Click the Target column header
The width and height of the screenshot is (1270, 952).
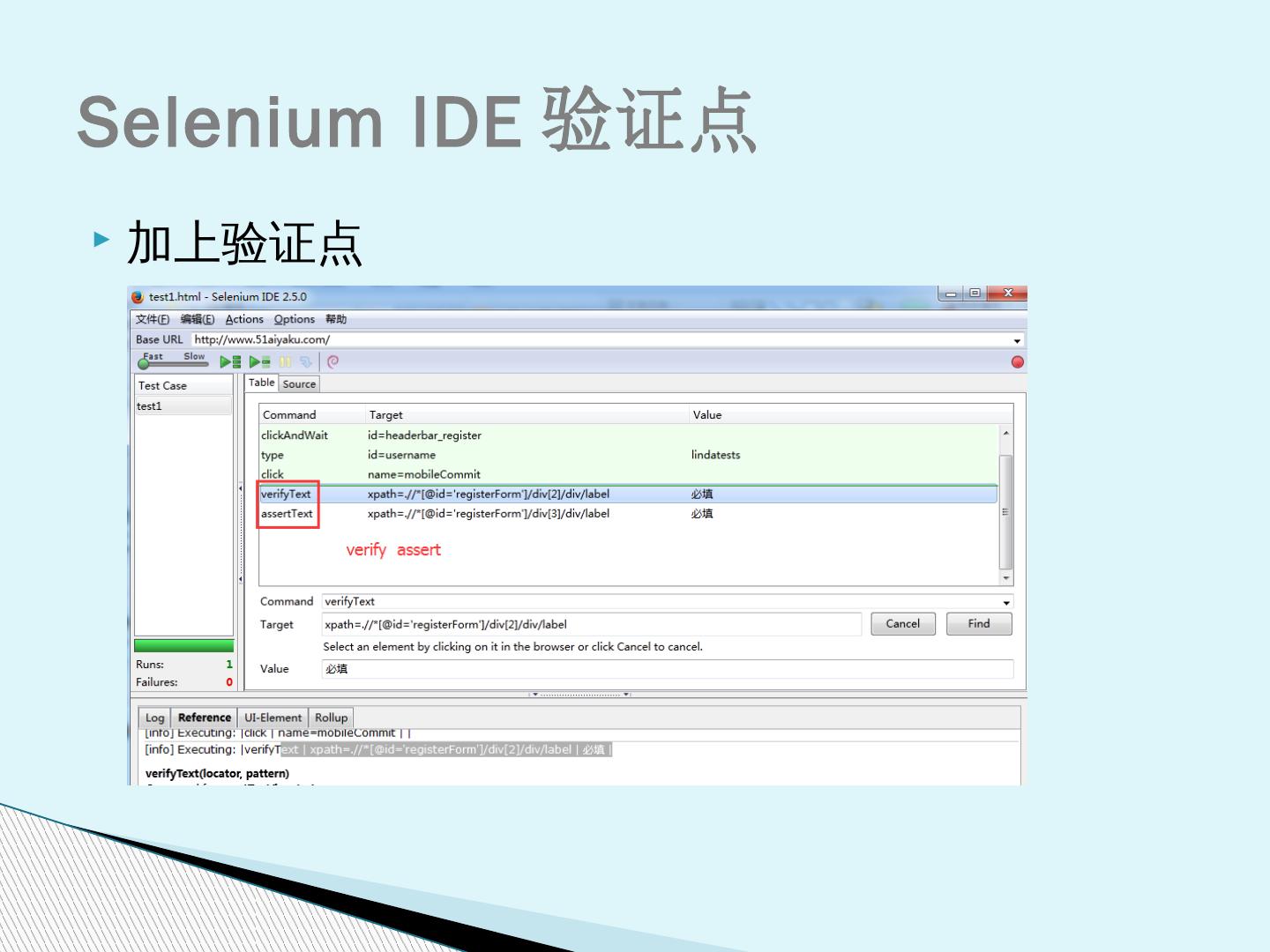(x=527, y=414)
